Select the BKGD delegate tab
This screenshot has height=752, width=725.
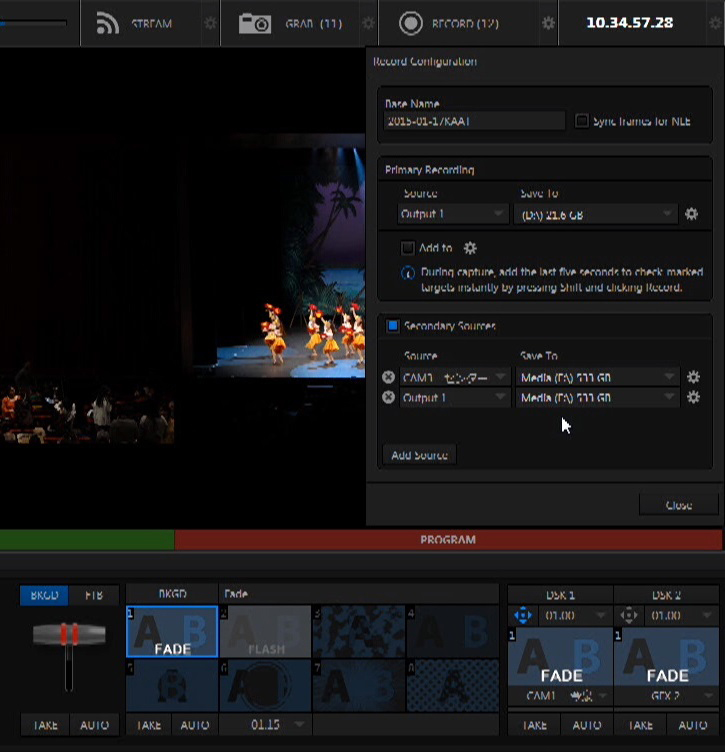[44, 595]
